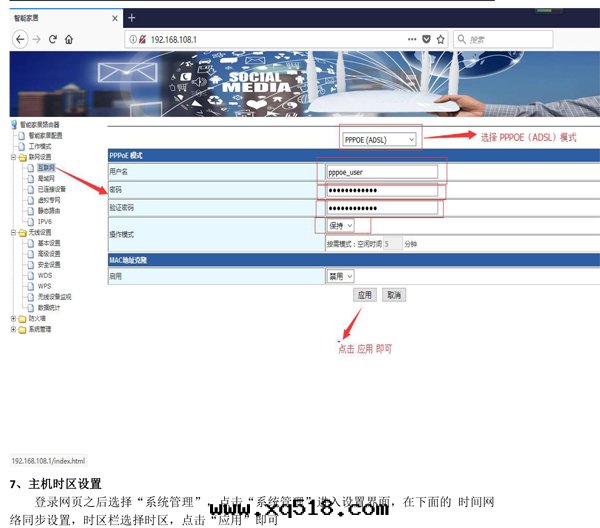Open the 禁用 MAC clone dropdown

pyautogui.click(x=341, y=275)
